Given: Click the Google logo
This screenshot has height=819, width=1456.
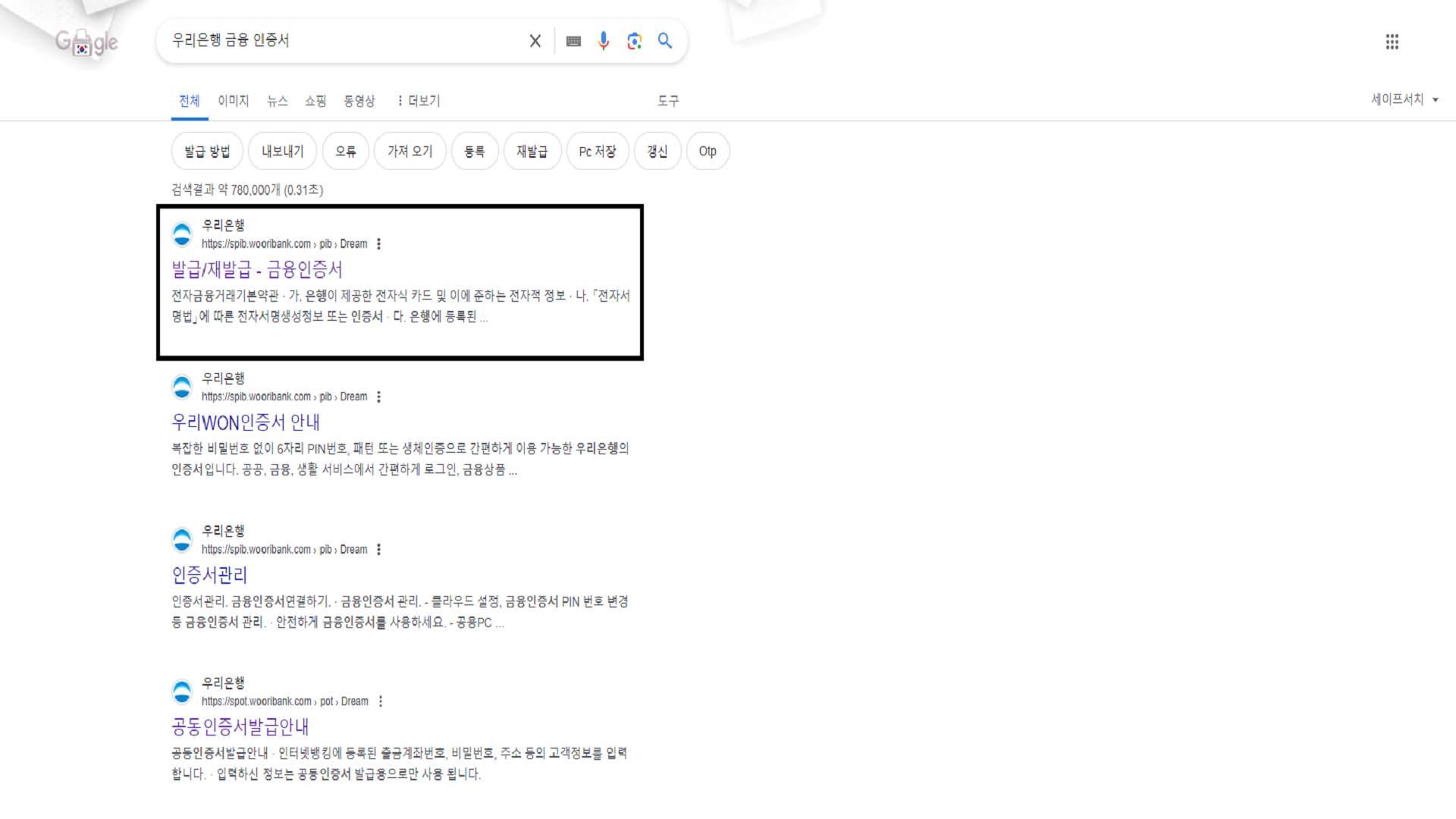Looking at the screenshot, I should click(x=86, y=42).
